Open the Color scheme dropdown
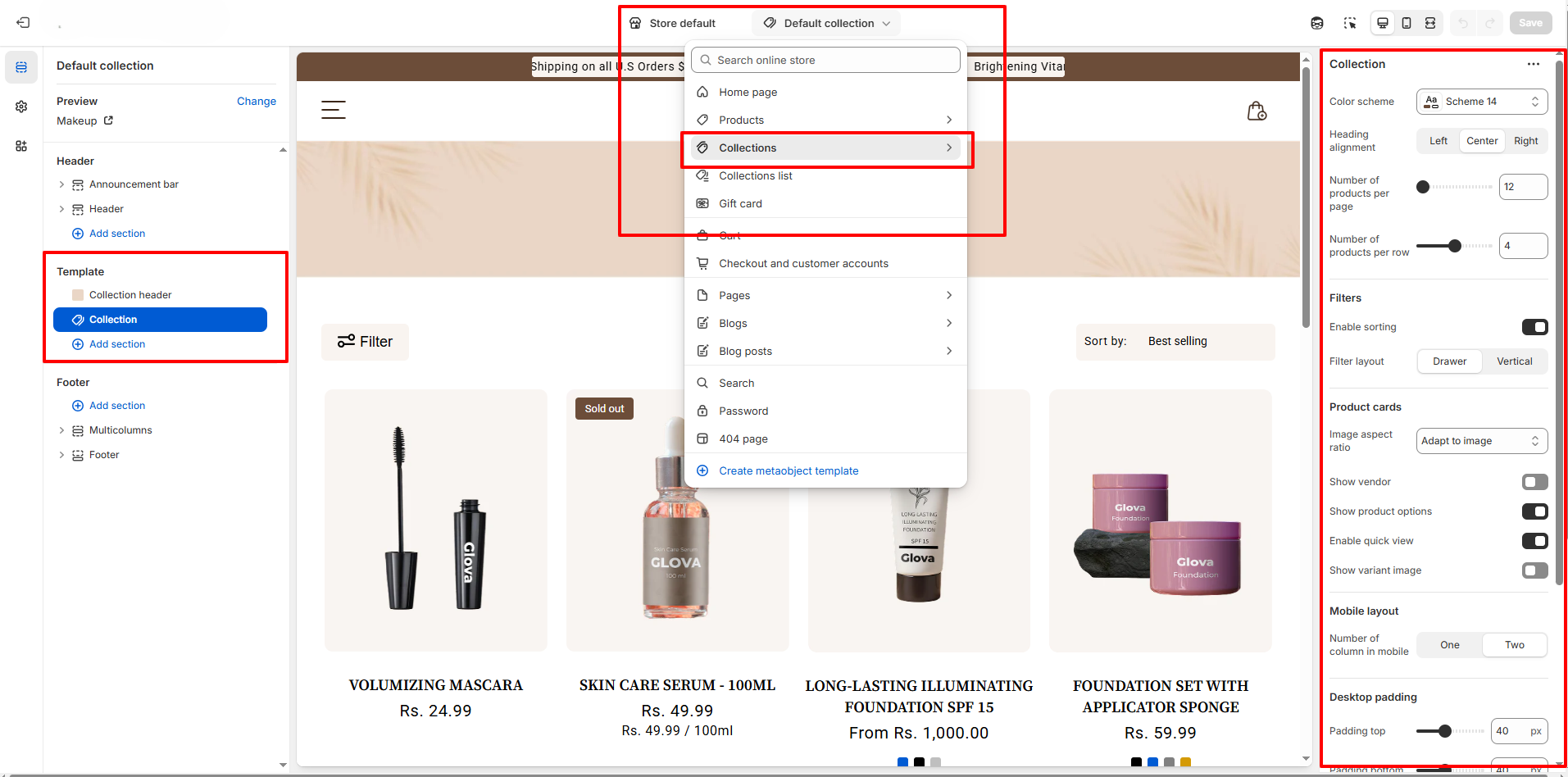 point(1481,102)
